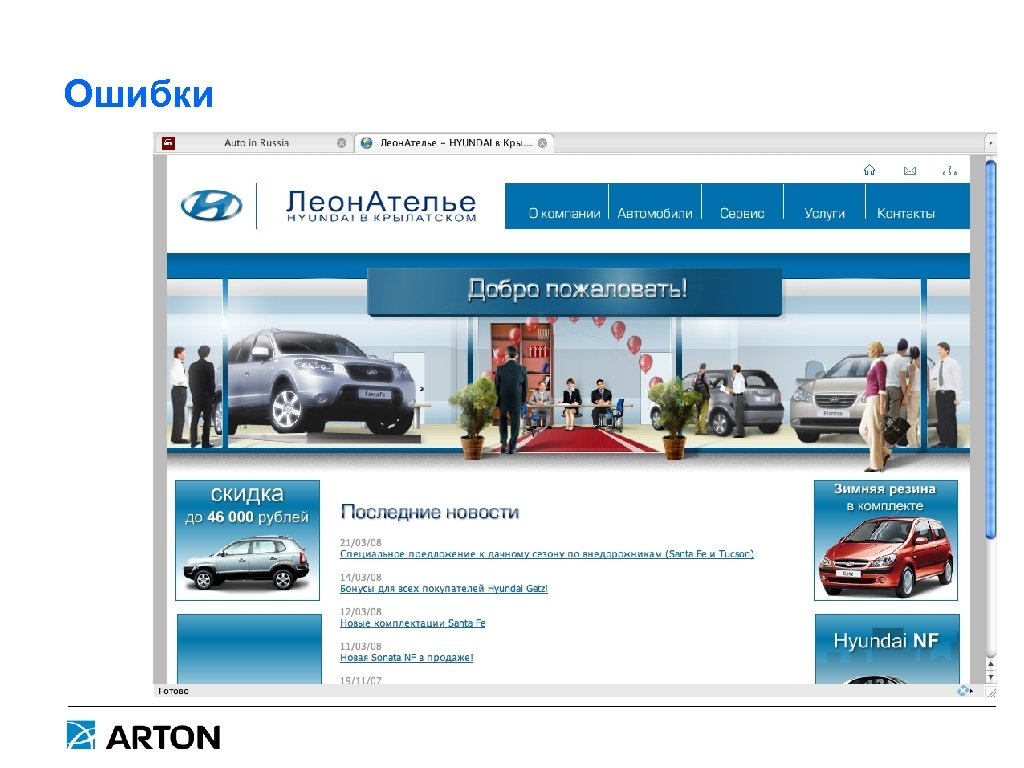Click the Добро пожаловать banner
Screen dimensions: 1024x768
point(575,291)
